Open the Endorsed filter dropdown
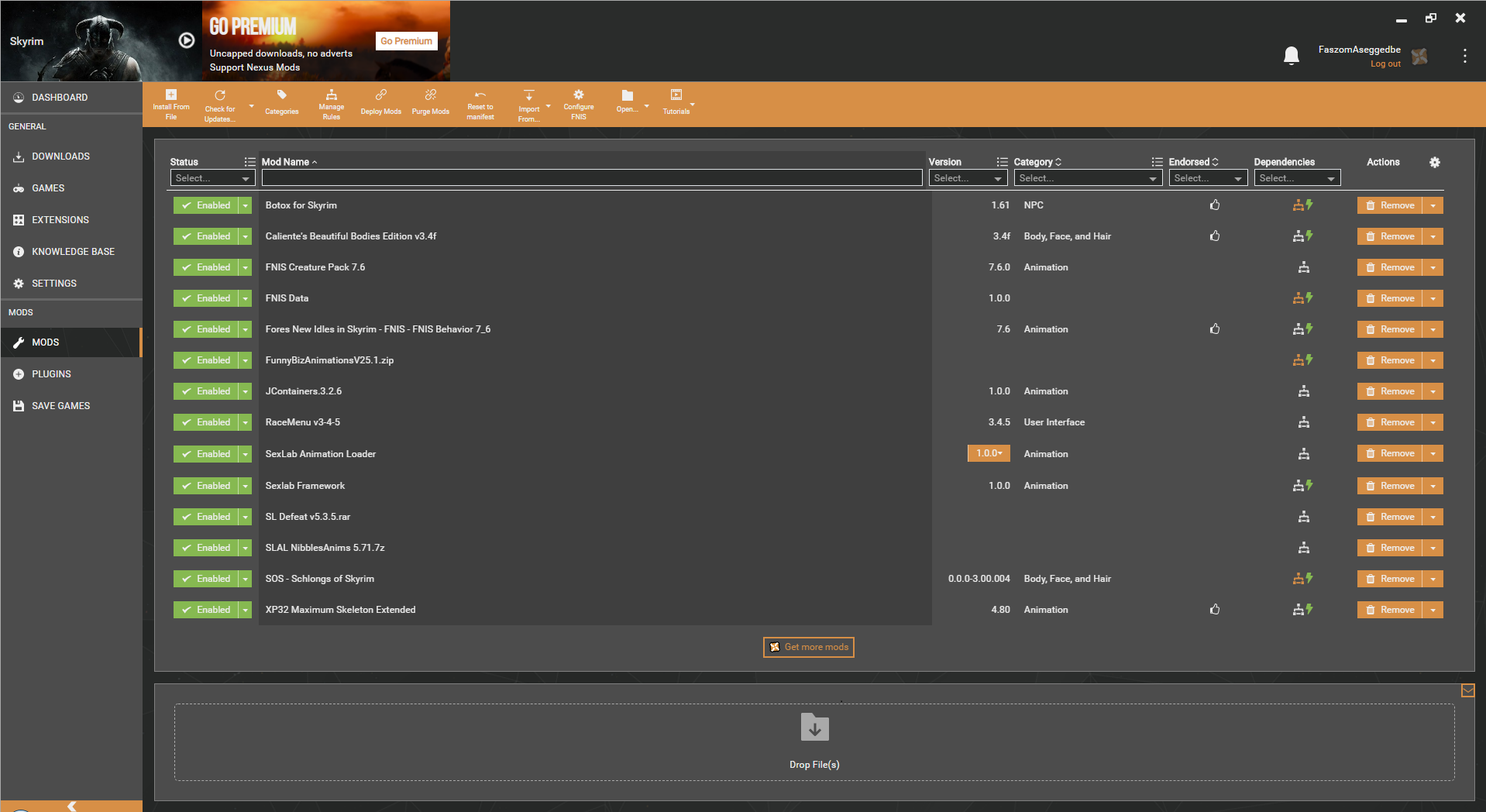This screenshot has height=812, width=1486. pos(1208,178)
